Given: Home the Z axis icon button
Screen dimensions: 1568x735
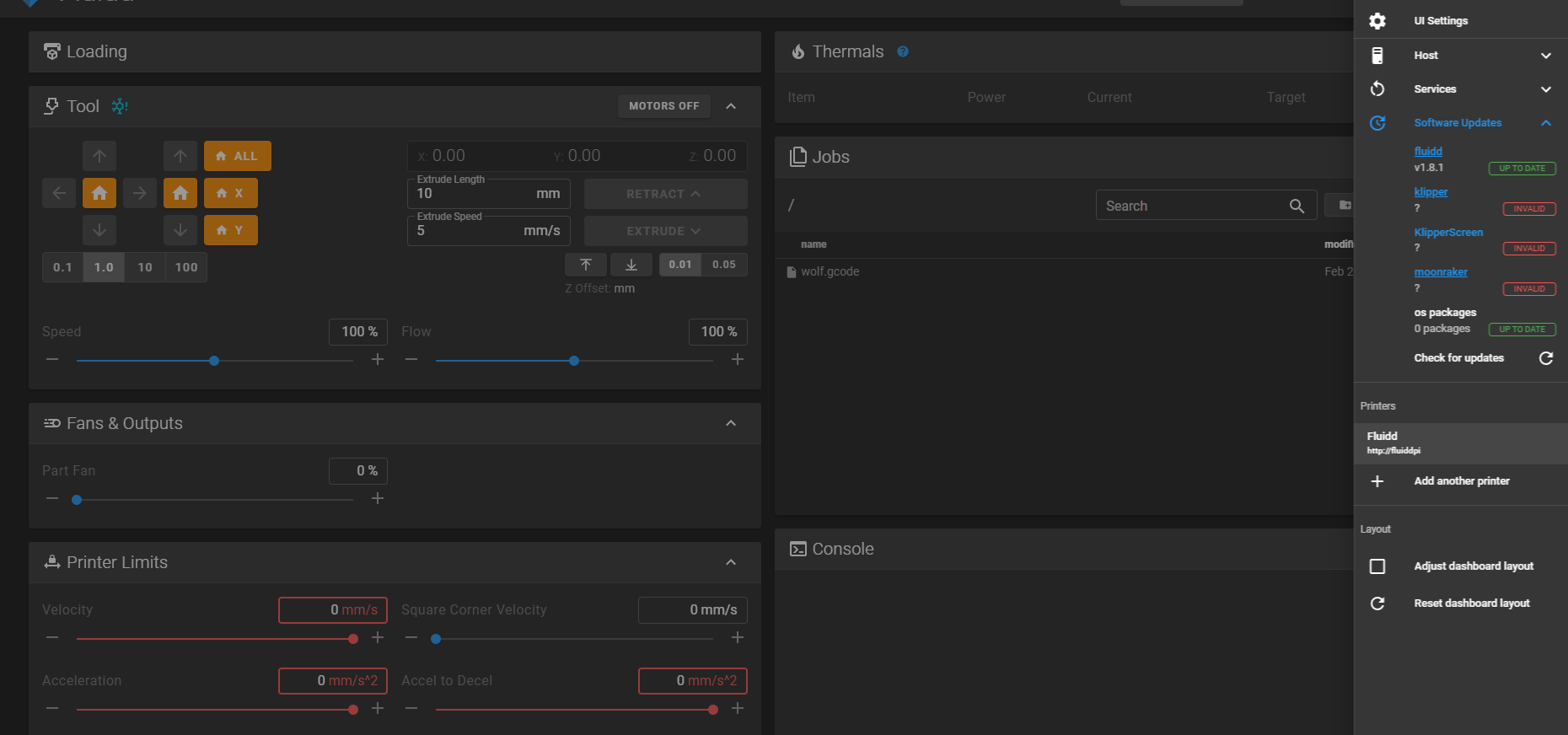Looking at the screenshot, I should click(180, 193).
